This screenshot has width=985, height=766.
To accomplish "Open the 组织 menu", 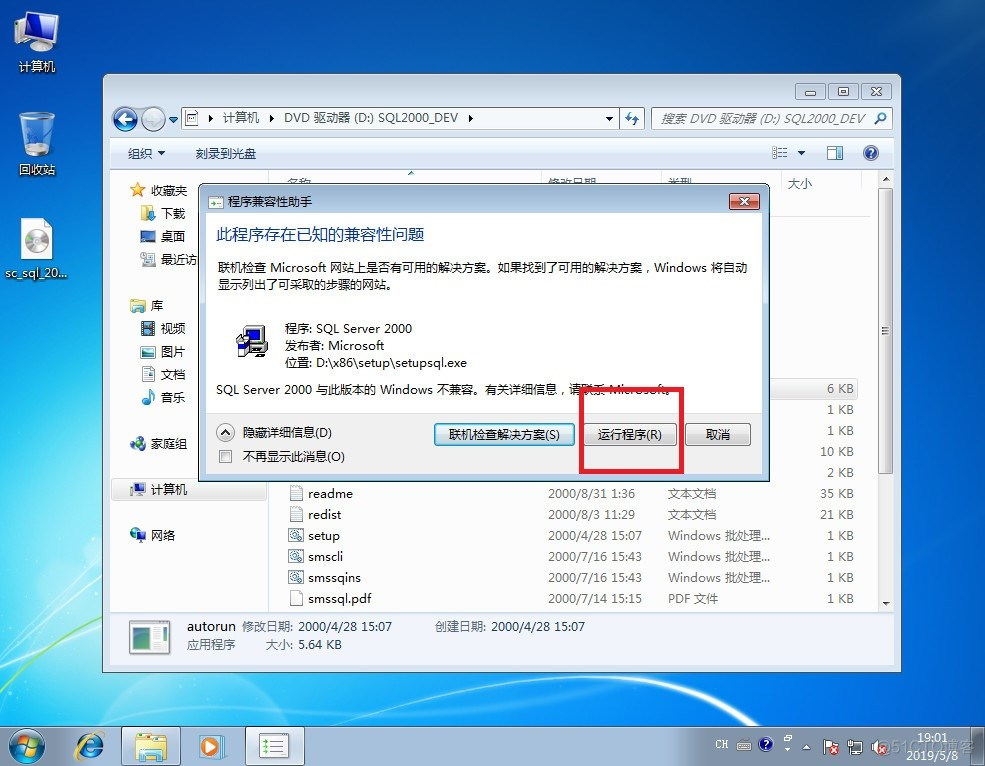I will click(x=146, y=153).
